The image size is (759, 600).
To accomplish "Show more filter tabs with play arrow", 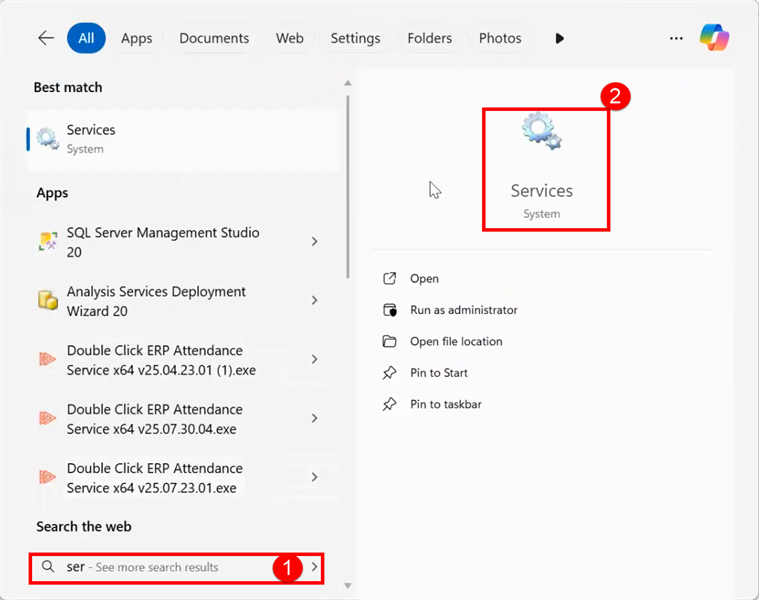I will click(559, 38).
